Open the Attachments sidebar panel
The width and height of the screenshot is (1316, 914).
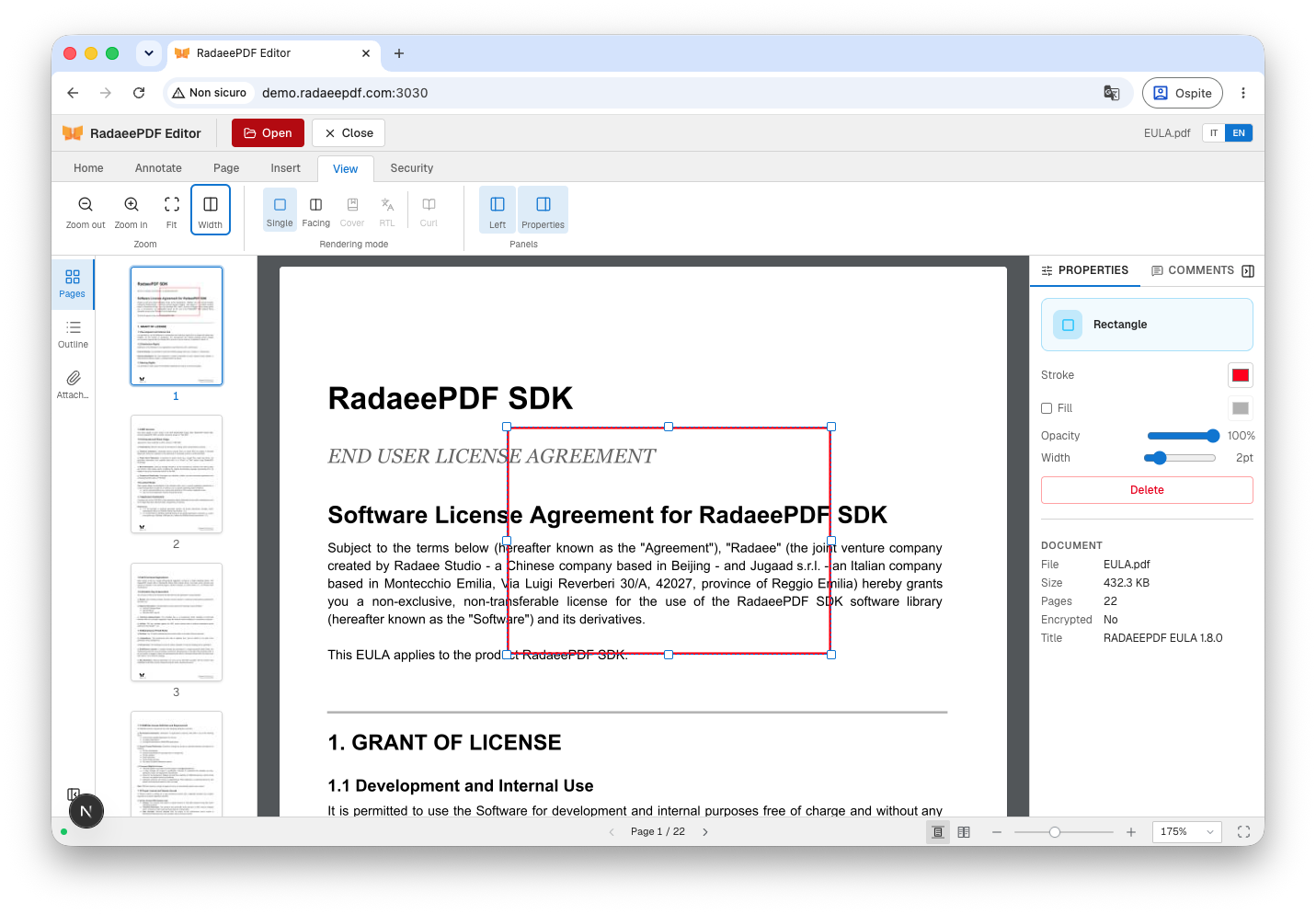(x=73, y=384)
